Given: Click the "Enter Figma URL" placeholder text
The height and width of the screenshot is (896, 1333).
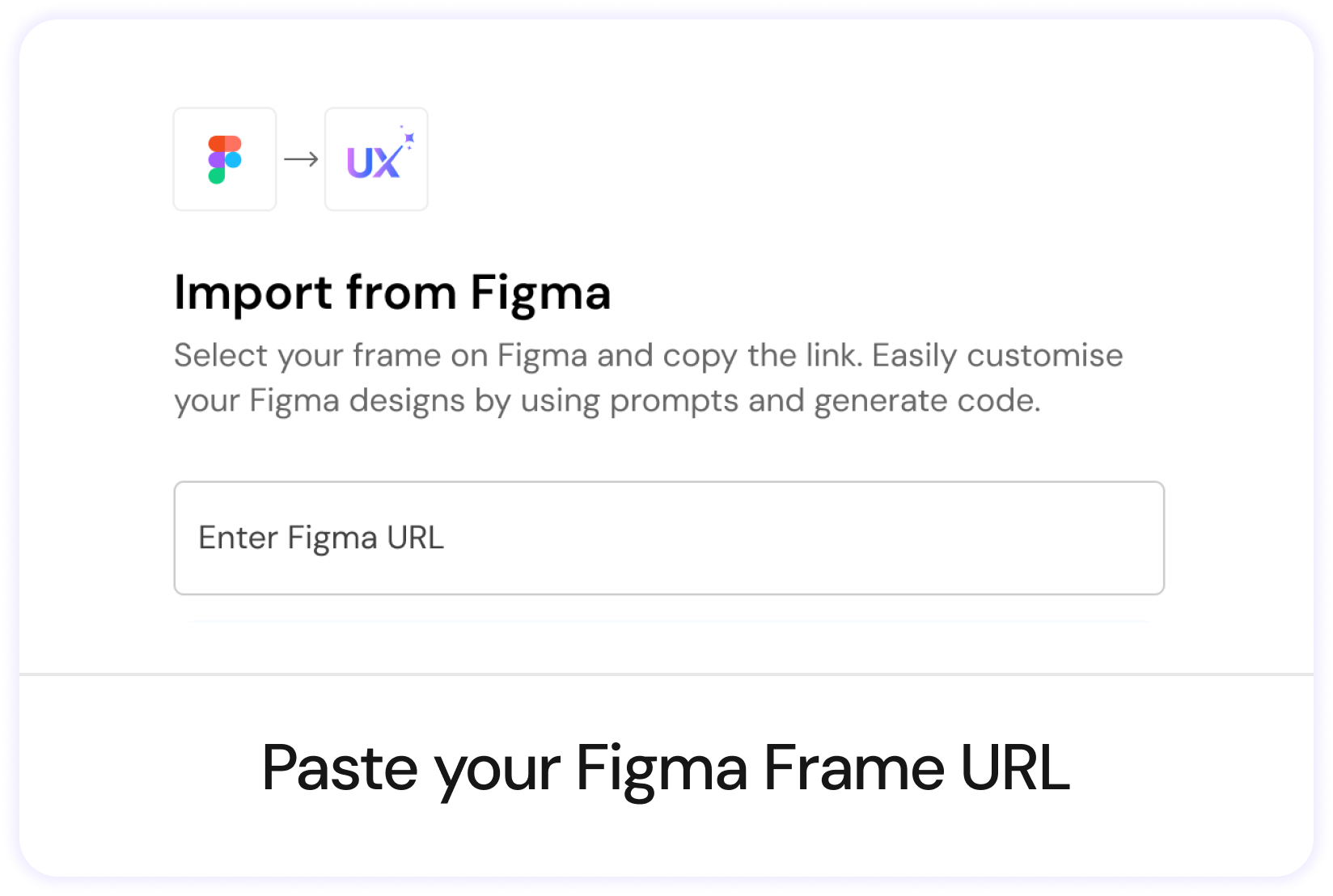Looking at the screenshot, I should (x=321, y=538).
